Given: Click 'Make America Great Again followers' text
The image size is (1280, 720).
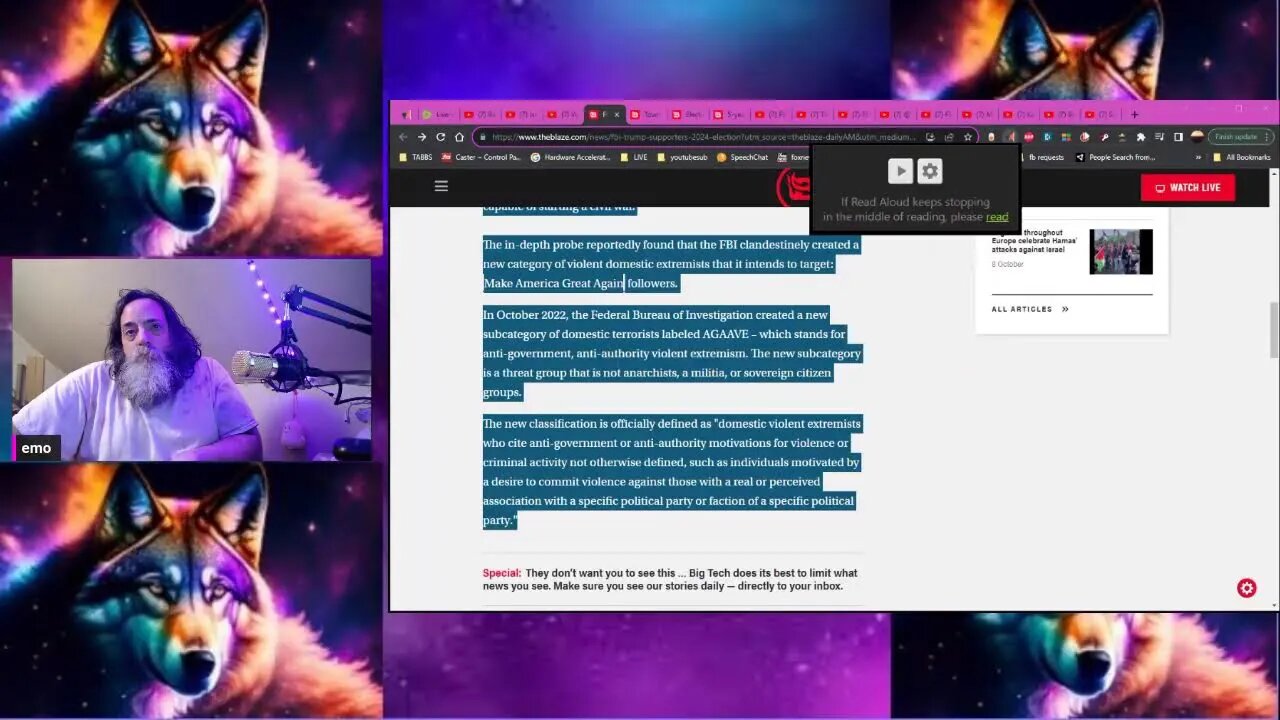Looking at the screenshot, I should (x=580, y=283).
